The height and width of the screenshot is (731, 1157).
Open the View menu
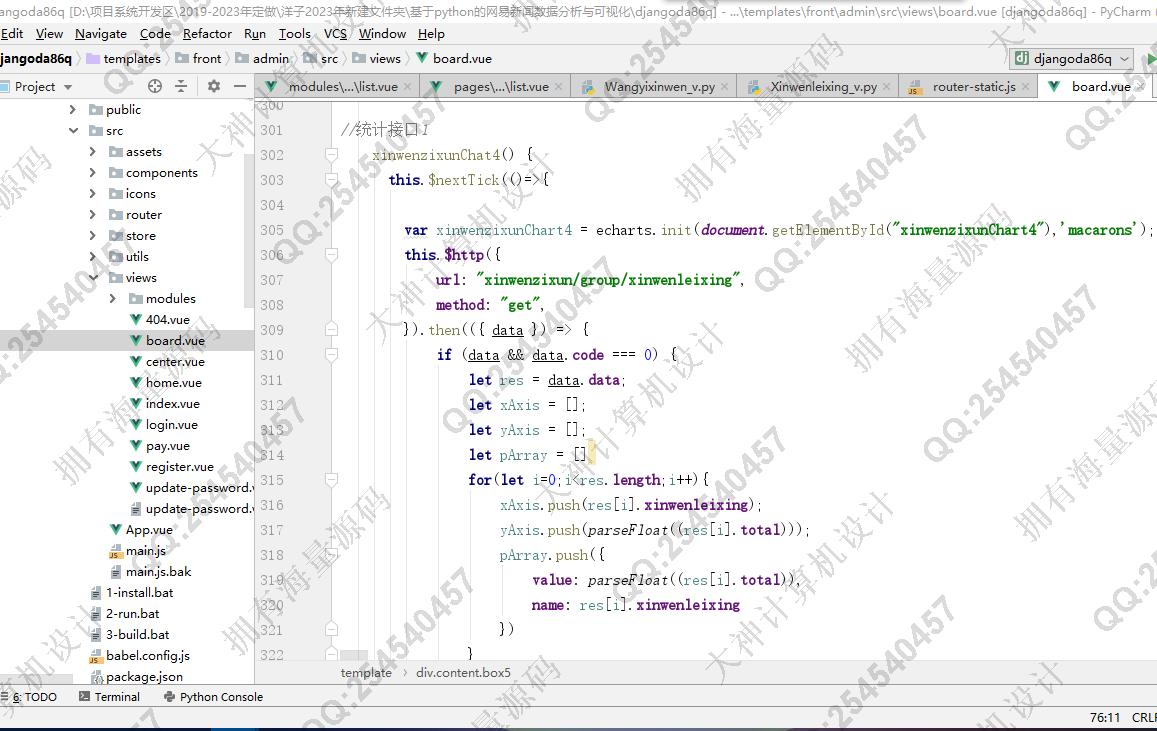49,34
